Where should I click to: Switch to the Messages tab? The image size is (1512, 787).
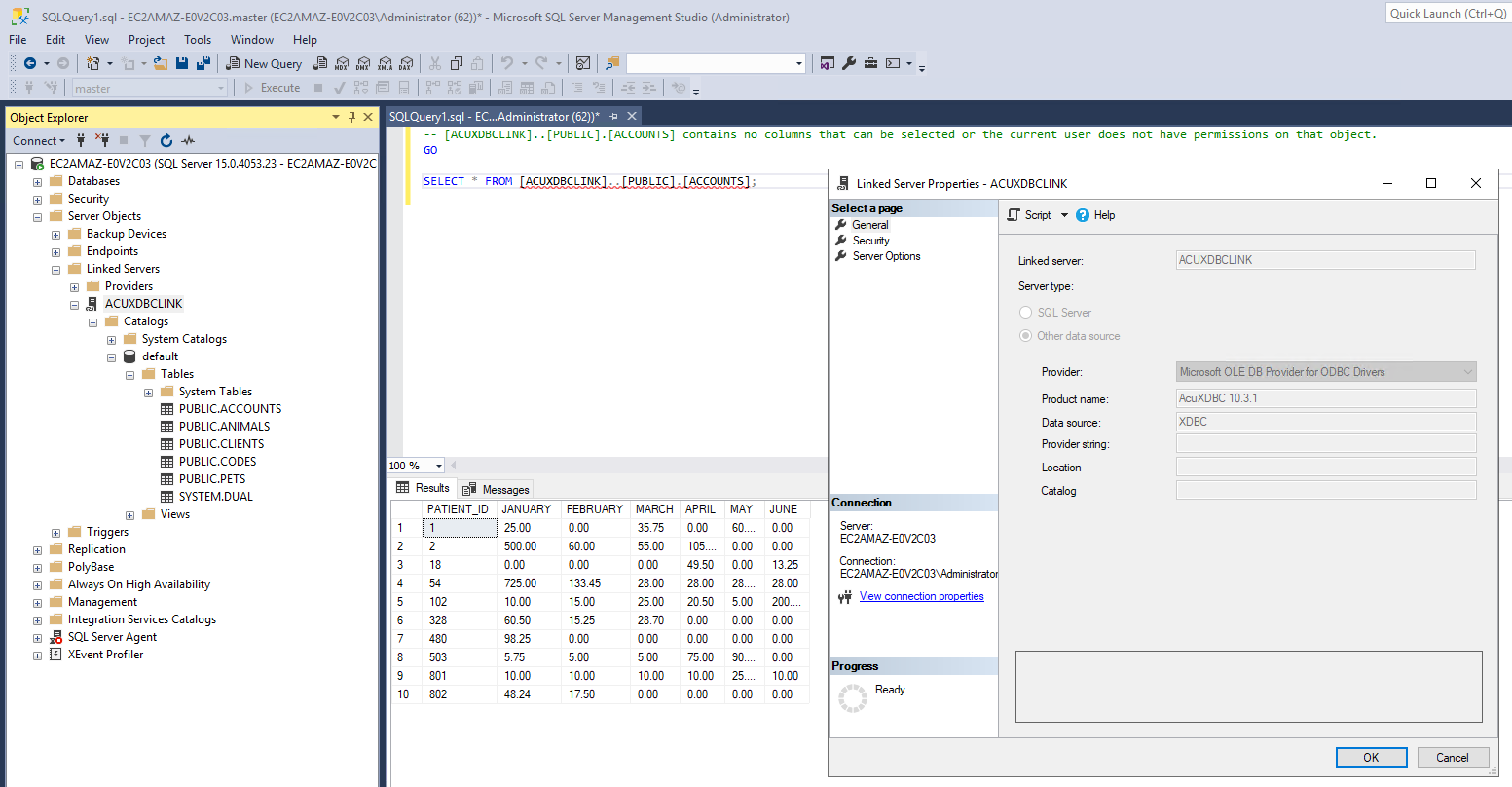pyautogui.click(x=497, y=489)
